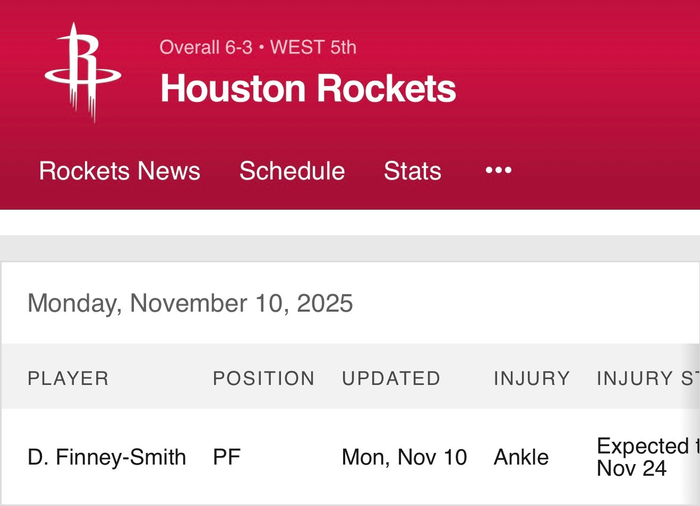Click the Monday, November 10, 2025 date heading

190,303
